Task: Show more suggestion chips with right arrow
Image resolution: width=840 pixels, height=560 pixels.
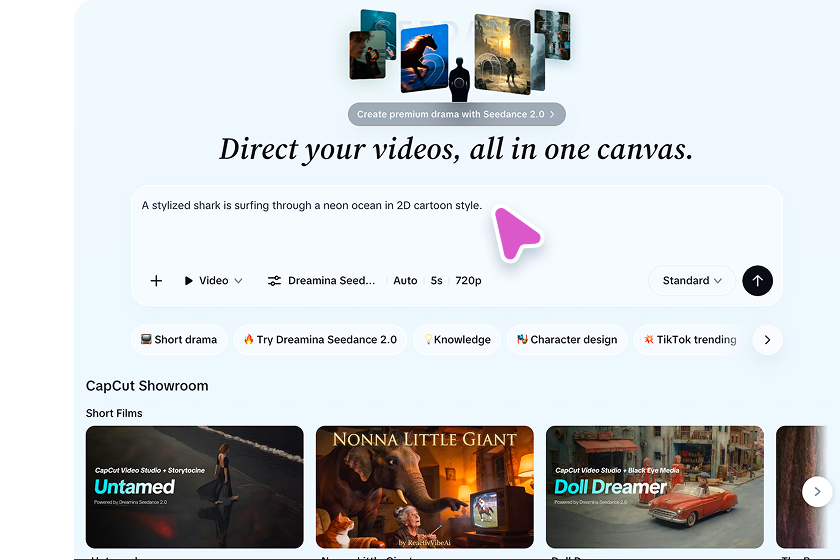Action: click(x=767, y=340)
